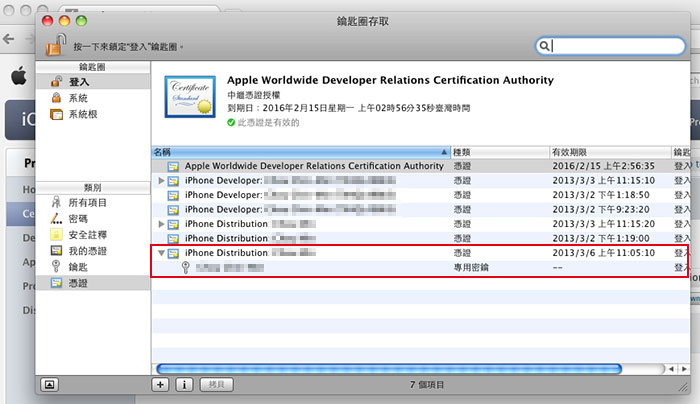Click the 密碼 pencil icon

coord(56,219)
